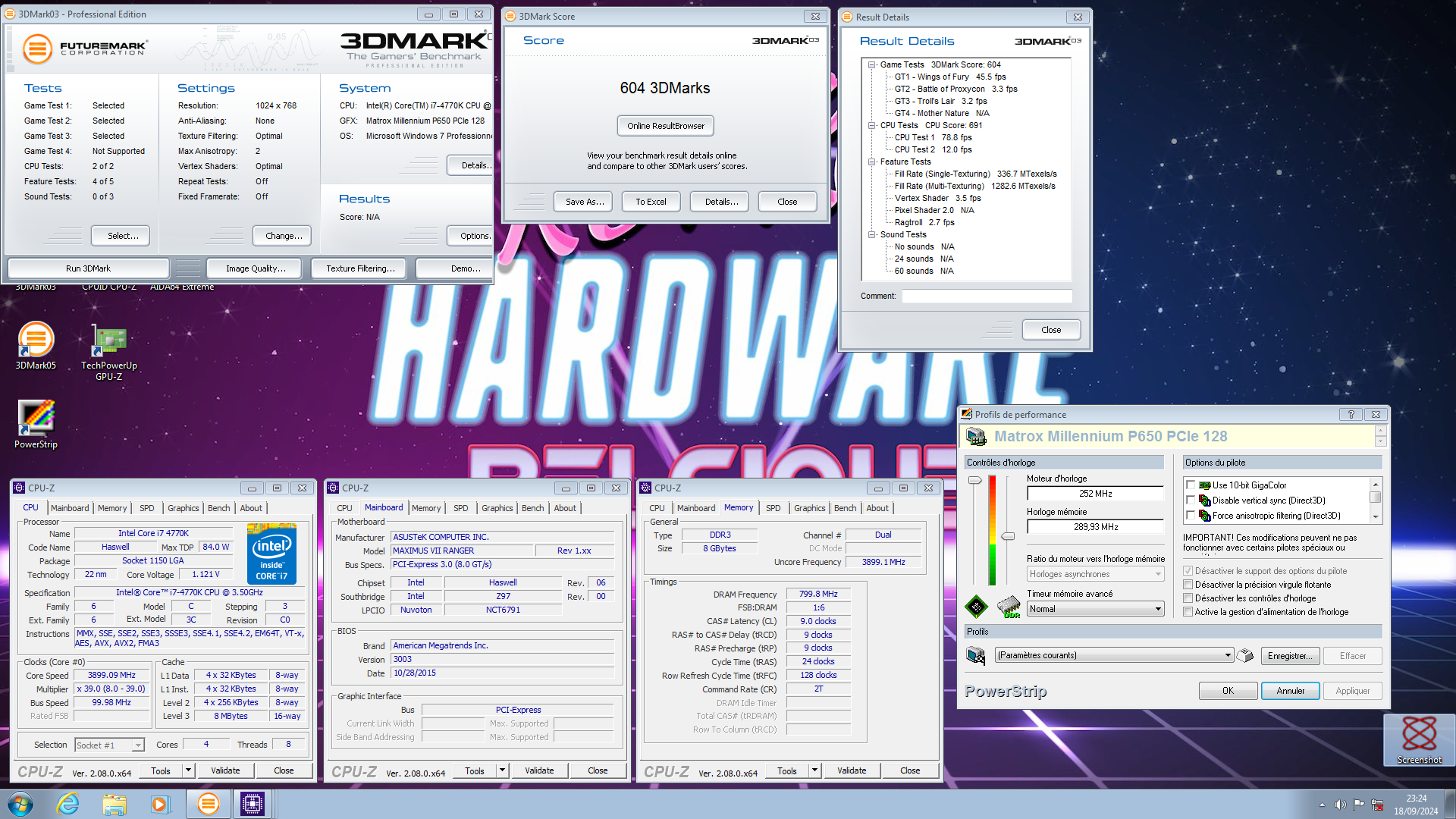Open the 3DMark05 desktop shortcut
Viewport: 1456px width, 819px height.
[36, 345]
